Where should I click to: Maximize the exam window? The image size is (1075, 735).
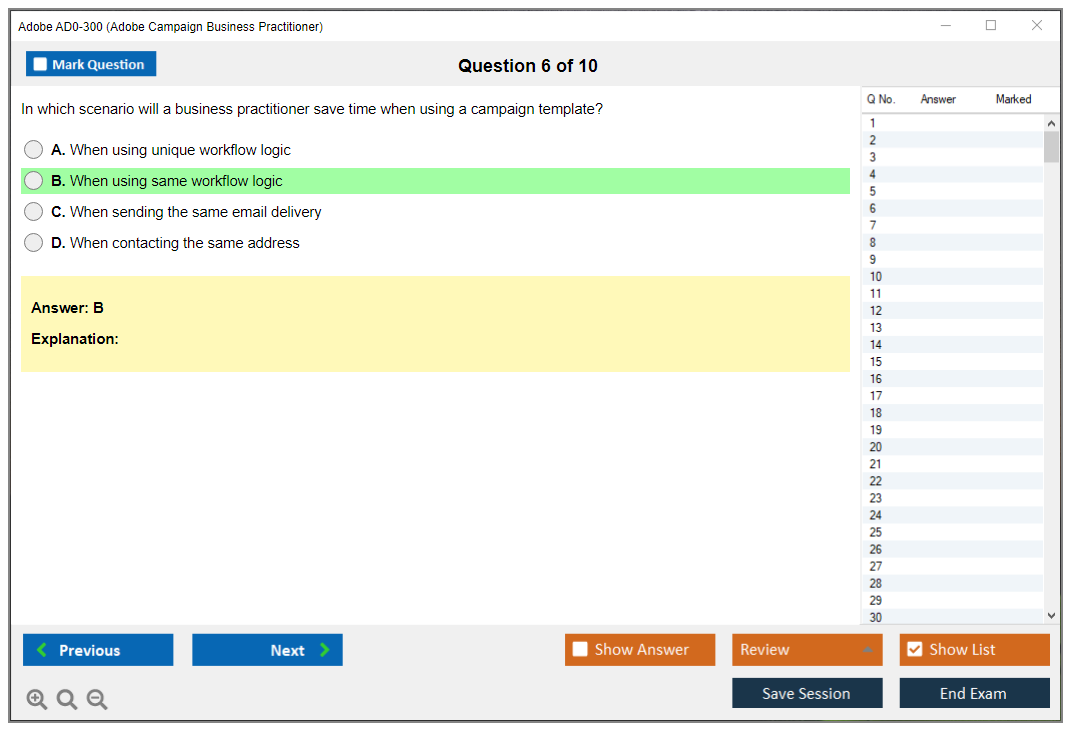(991, 26)
